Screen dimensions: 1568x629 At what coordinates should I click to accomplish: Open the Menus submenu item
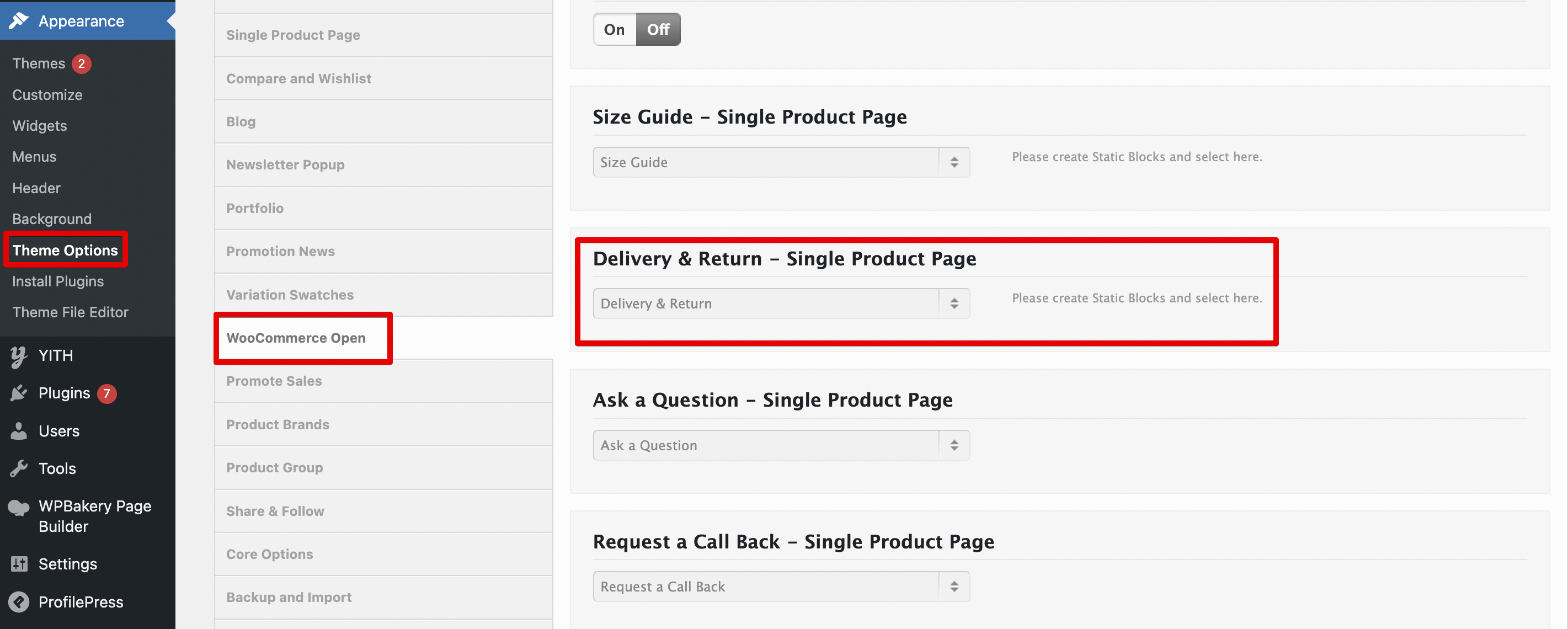click(34, 157)
